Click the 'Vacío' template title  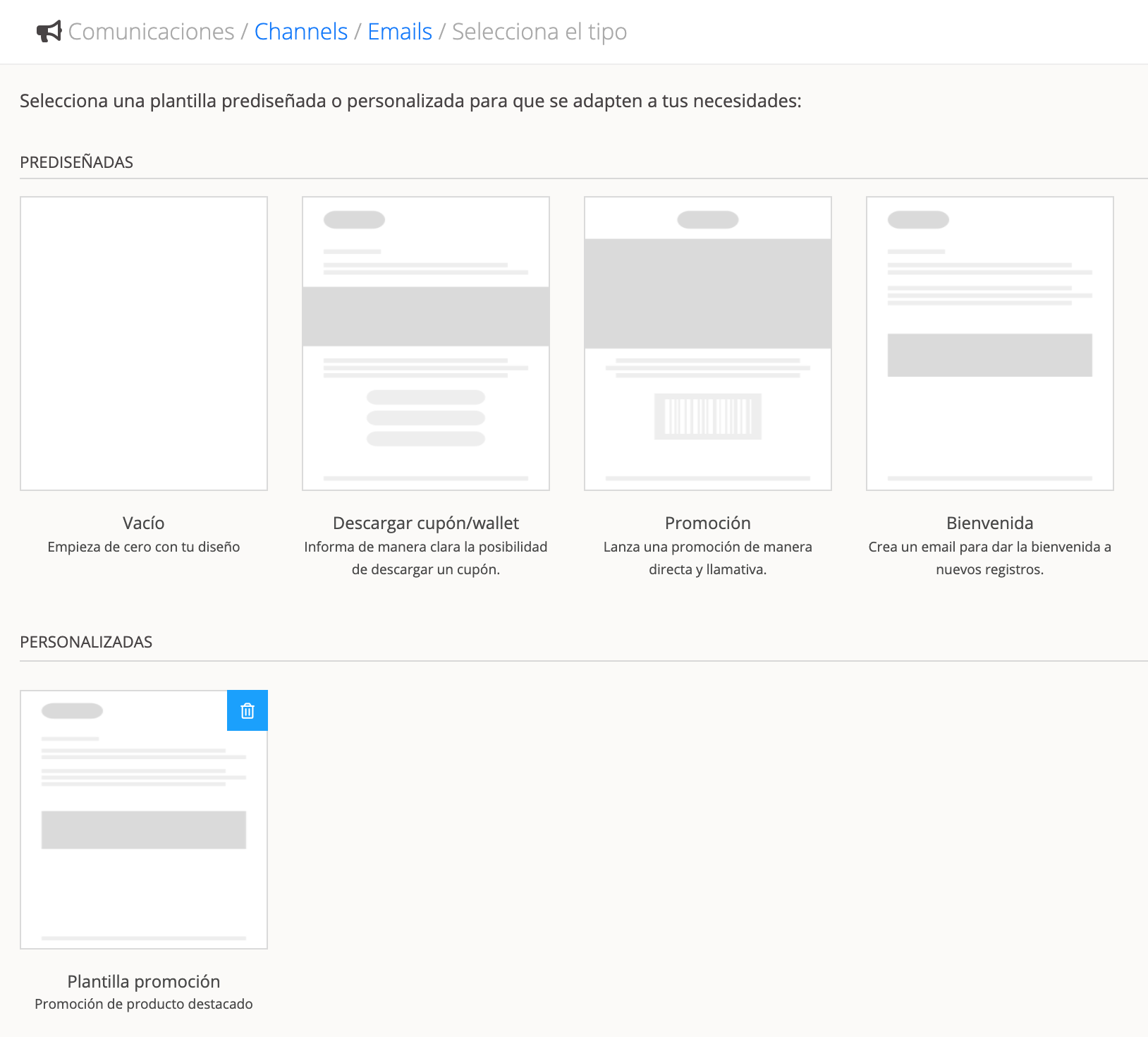[144, 523]
